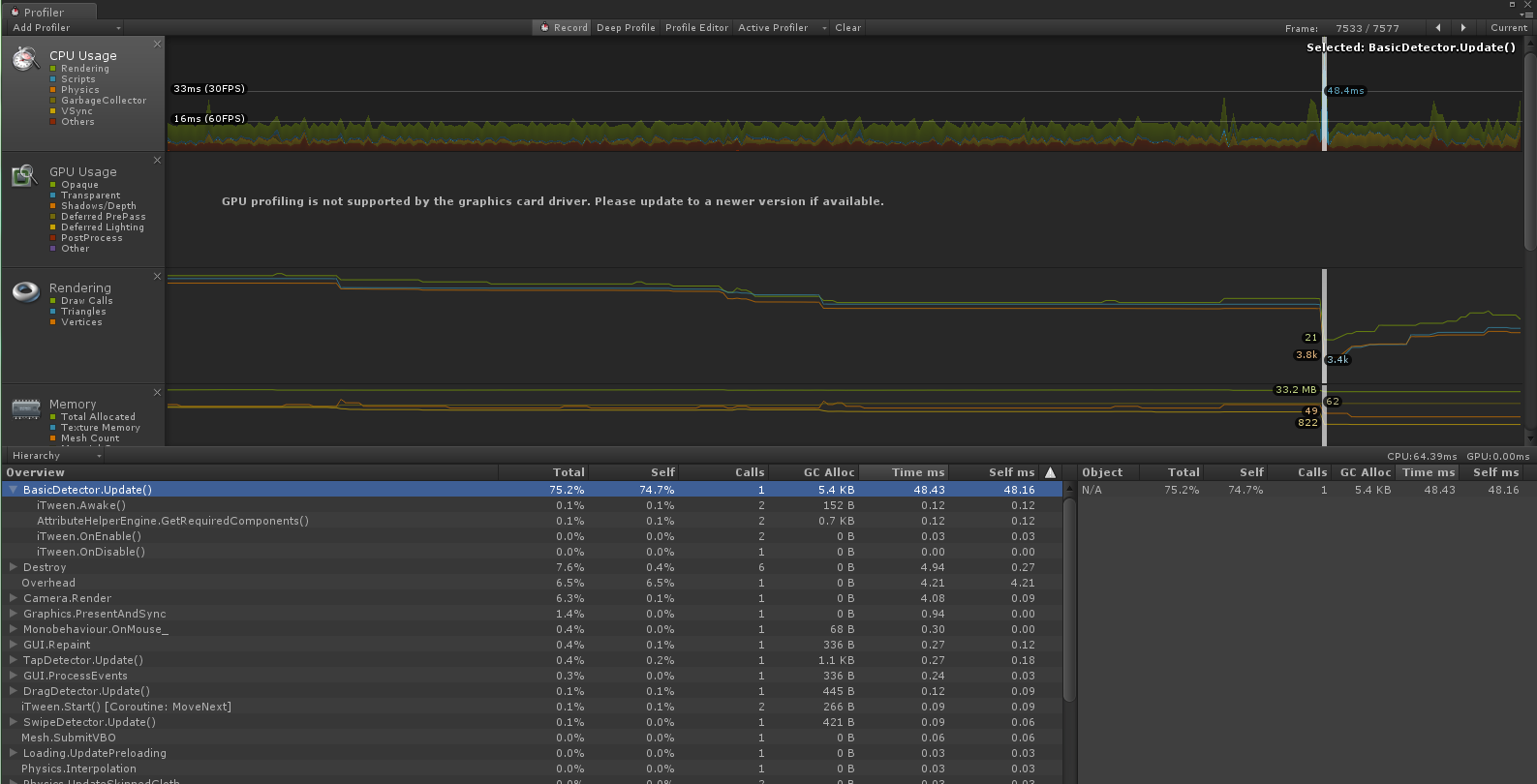Click the GPU Usage profiler icon
1537x784 pixels.
24,176
